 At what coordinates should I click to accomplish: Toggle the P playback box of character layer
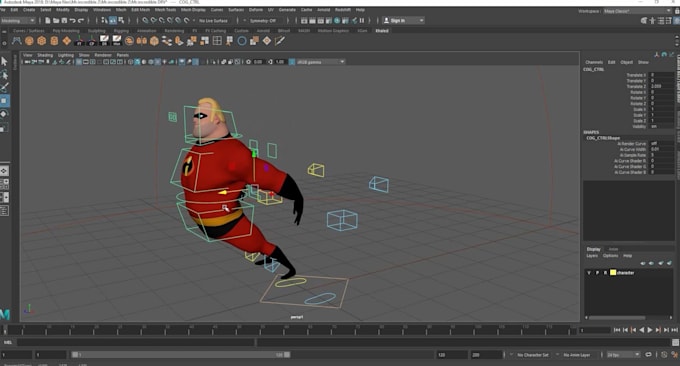tap(597, 272)
